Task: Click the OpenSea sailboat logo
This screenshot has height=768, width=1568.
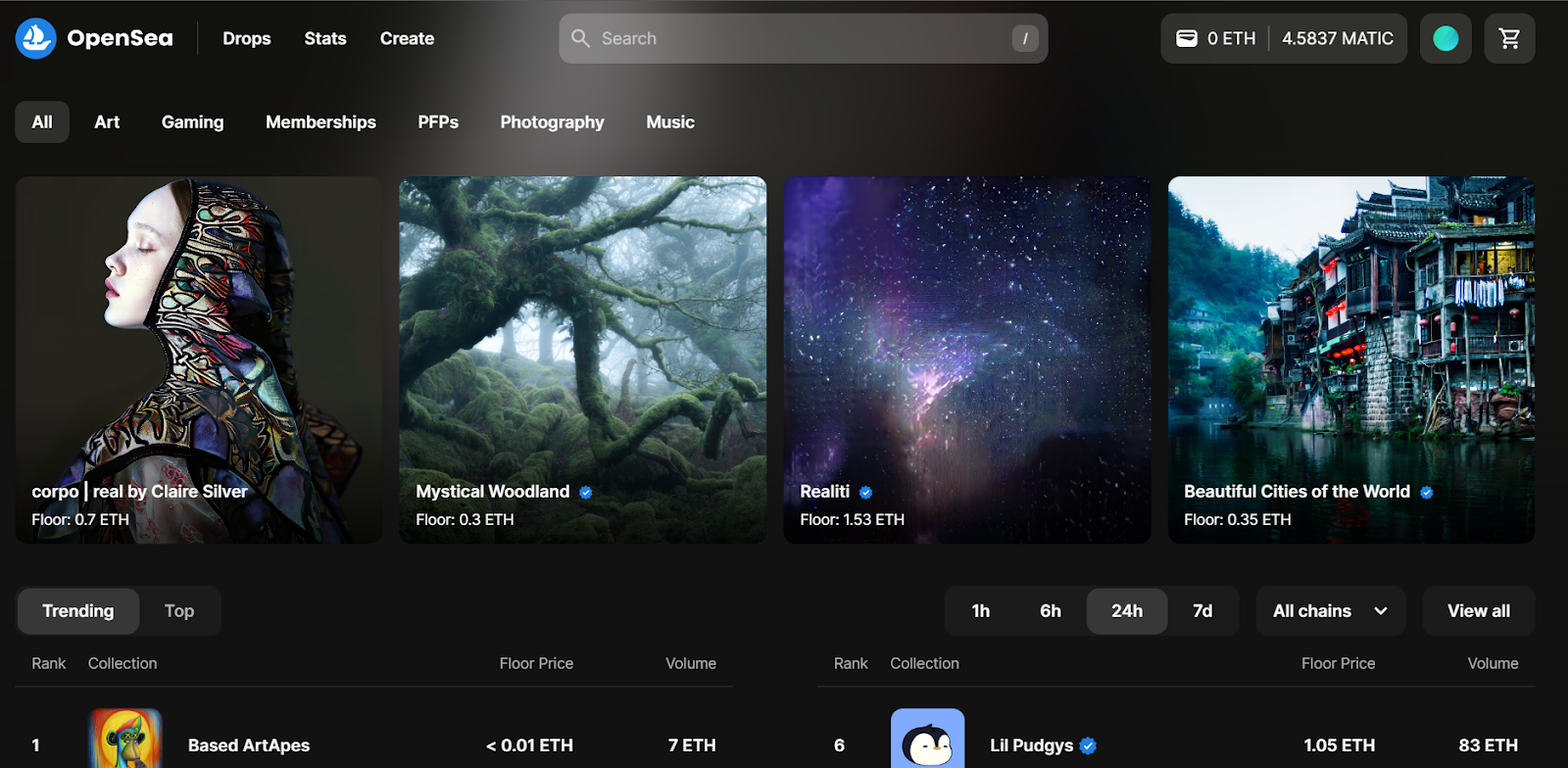Action: 36,39
